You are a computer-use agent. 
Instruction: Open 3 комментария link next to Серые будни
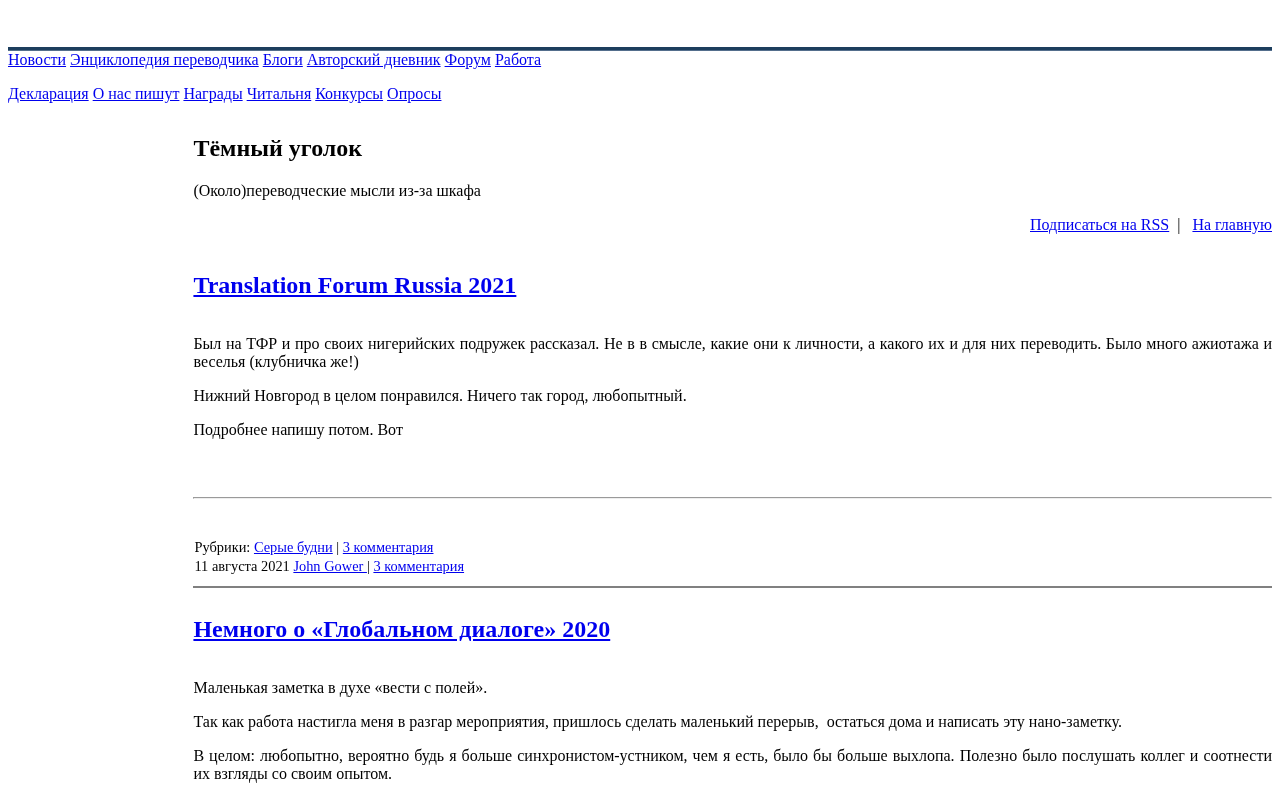point(388,547)
